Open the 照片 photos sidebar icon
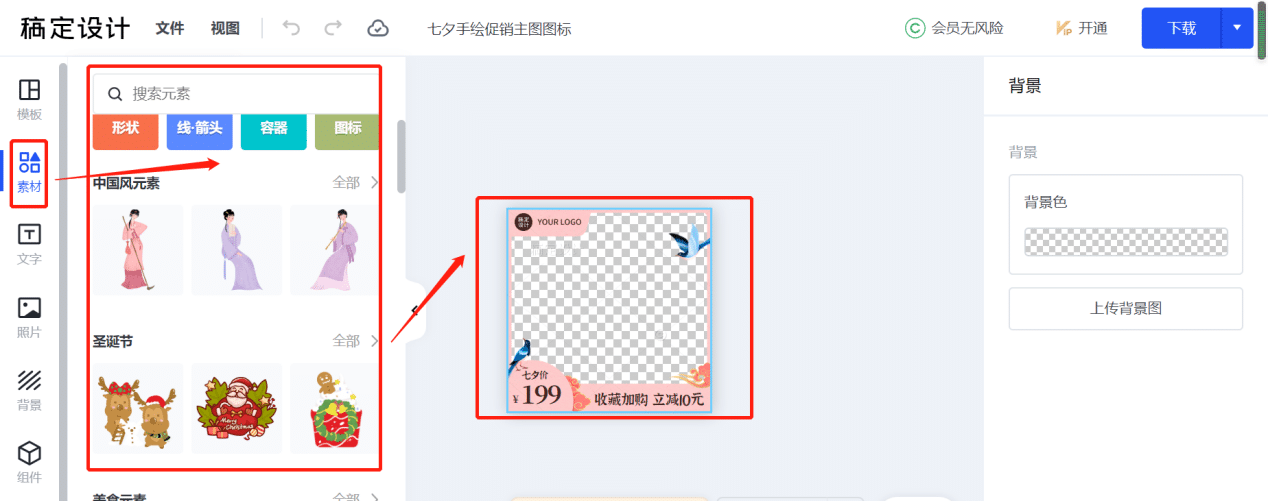Viewport: 1268px width, 501px height. pos(29,318)
